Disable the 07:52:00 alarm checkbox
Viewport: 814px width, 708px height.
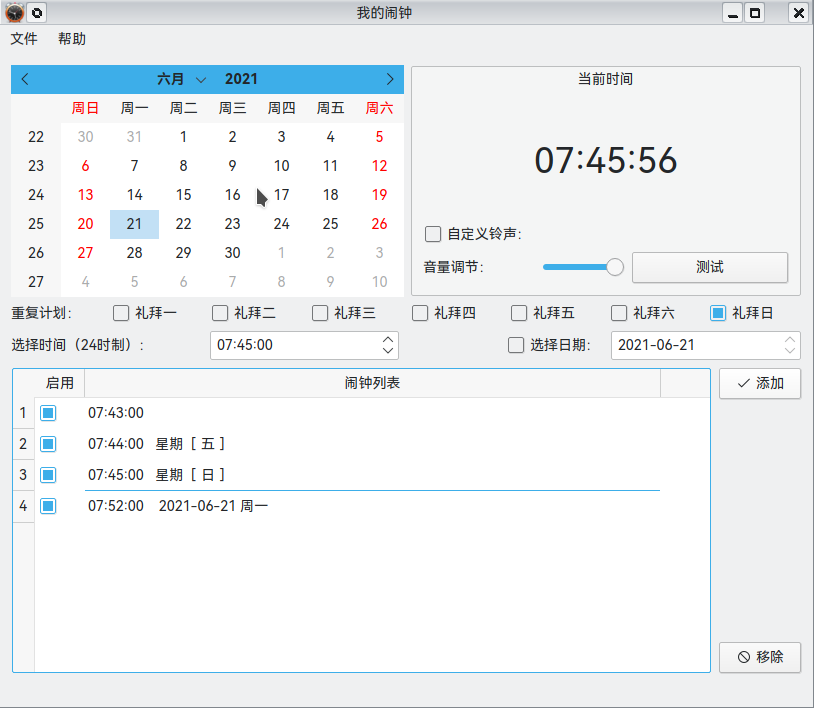(48, 506)
